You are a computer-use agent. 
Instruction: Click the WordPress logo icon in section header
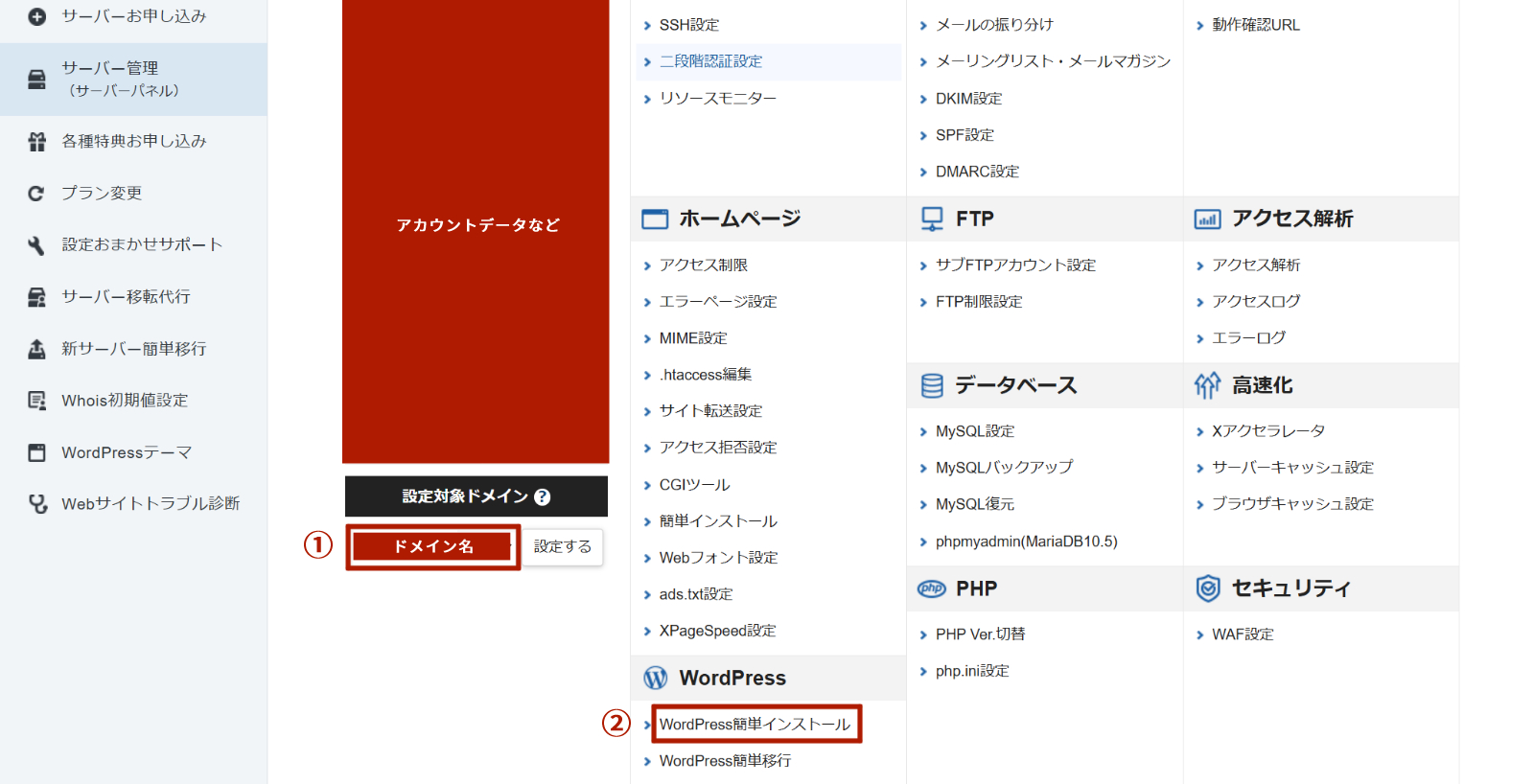point(656,678)
